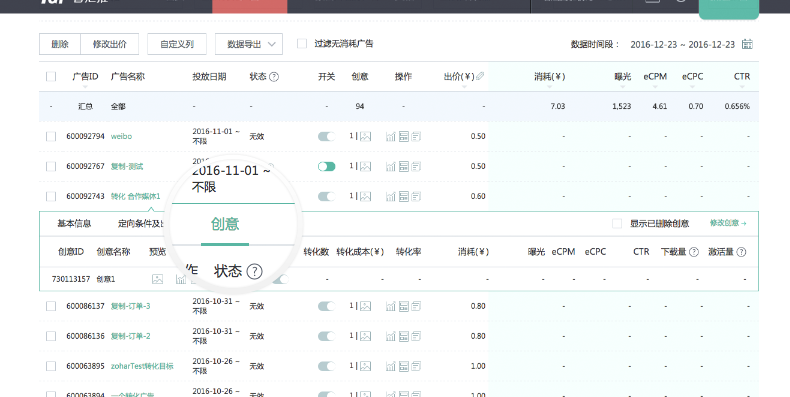The height and width of the screenshot is (397, 790).
Task: Check the select-all checkbox in table header
Action: pyautogui.click(x=51, y=77)
